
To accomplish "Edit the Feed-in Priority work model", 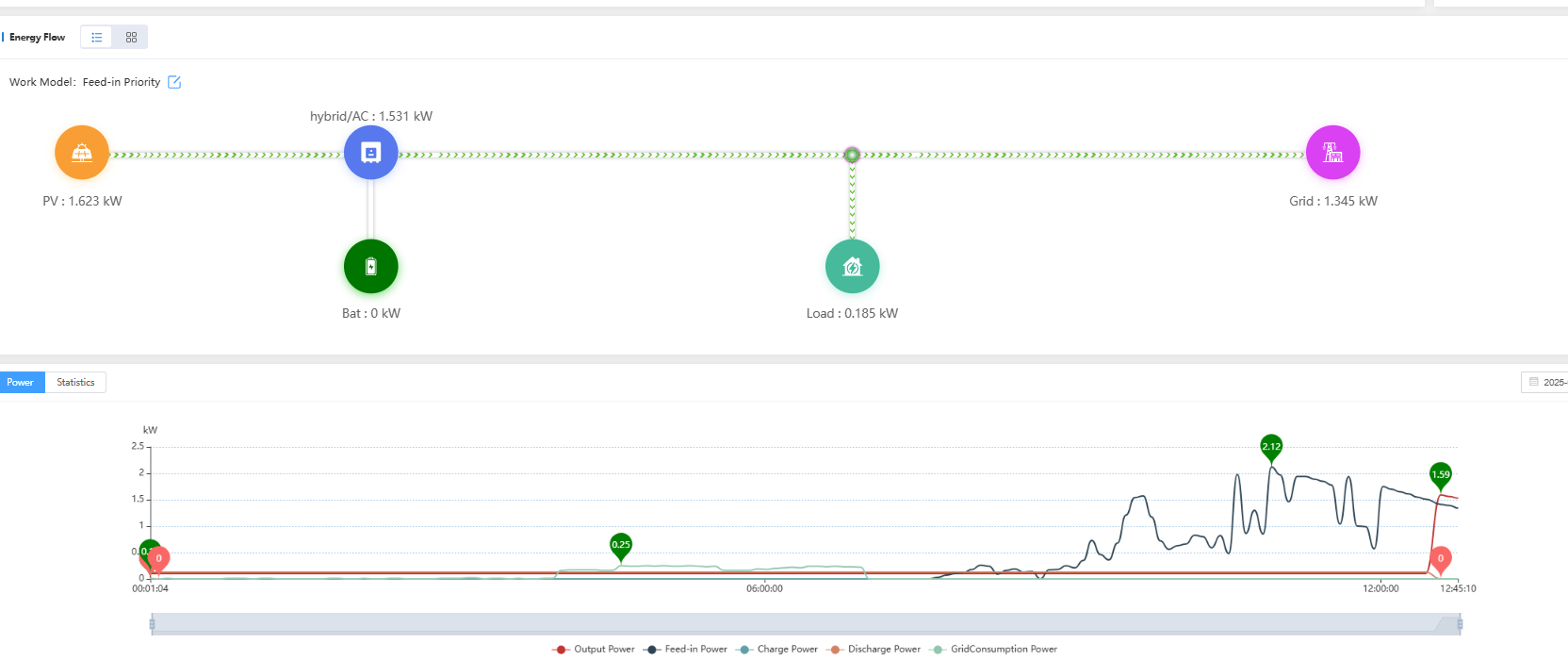I will point(174,82).
